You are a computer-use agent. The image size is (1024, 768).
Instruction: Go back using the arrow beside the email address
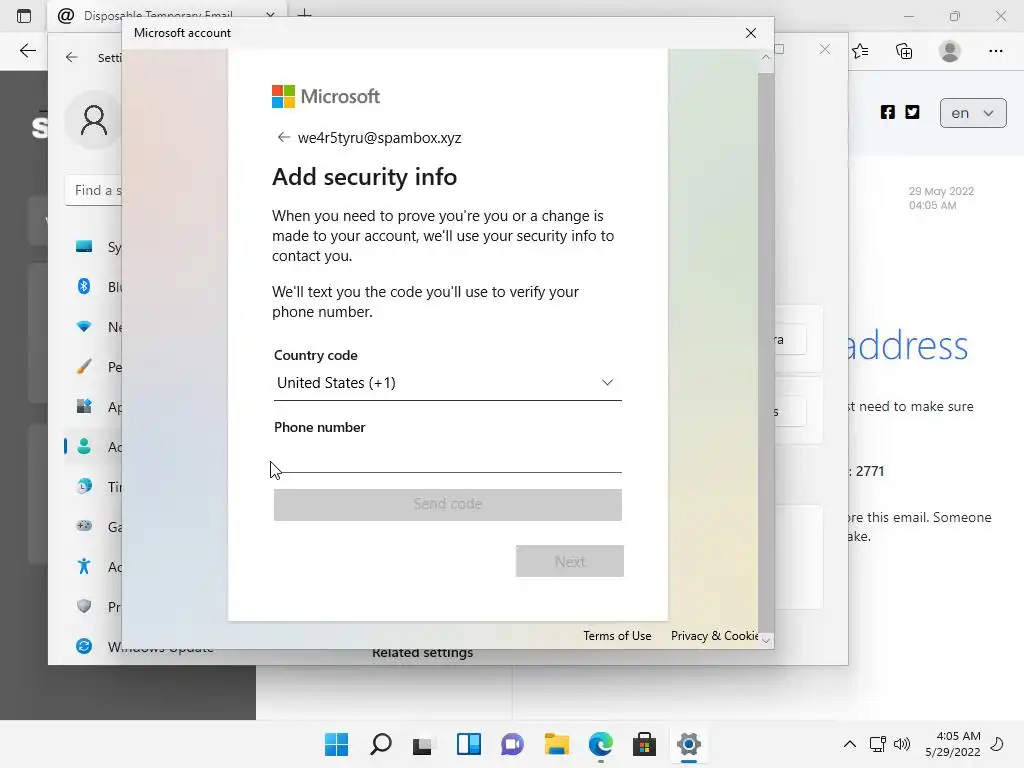point(283,137)
